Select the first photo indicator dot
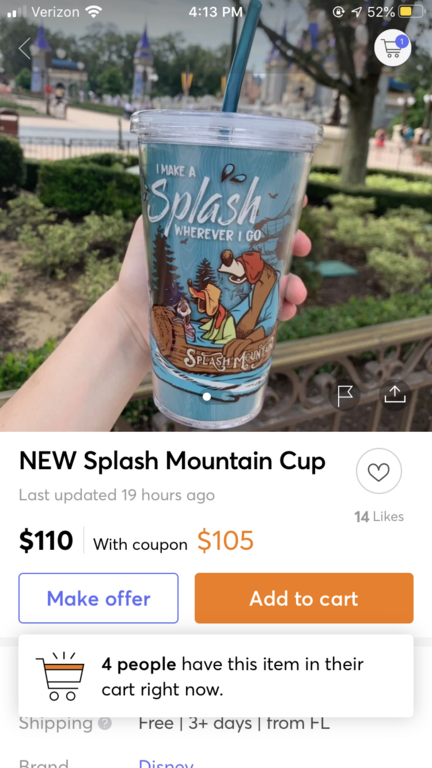 point(207,397)
